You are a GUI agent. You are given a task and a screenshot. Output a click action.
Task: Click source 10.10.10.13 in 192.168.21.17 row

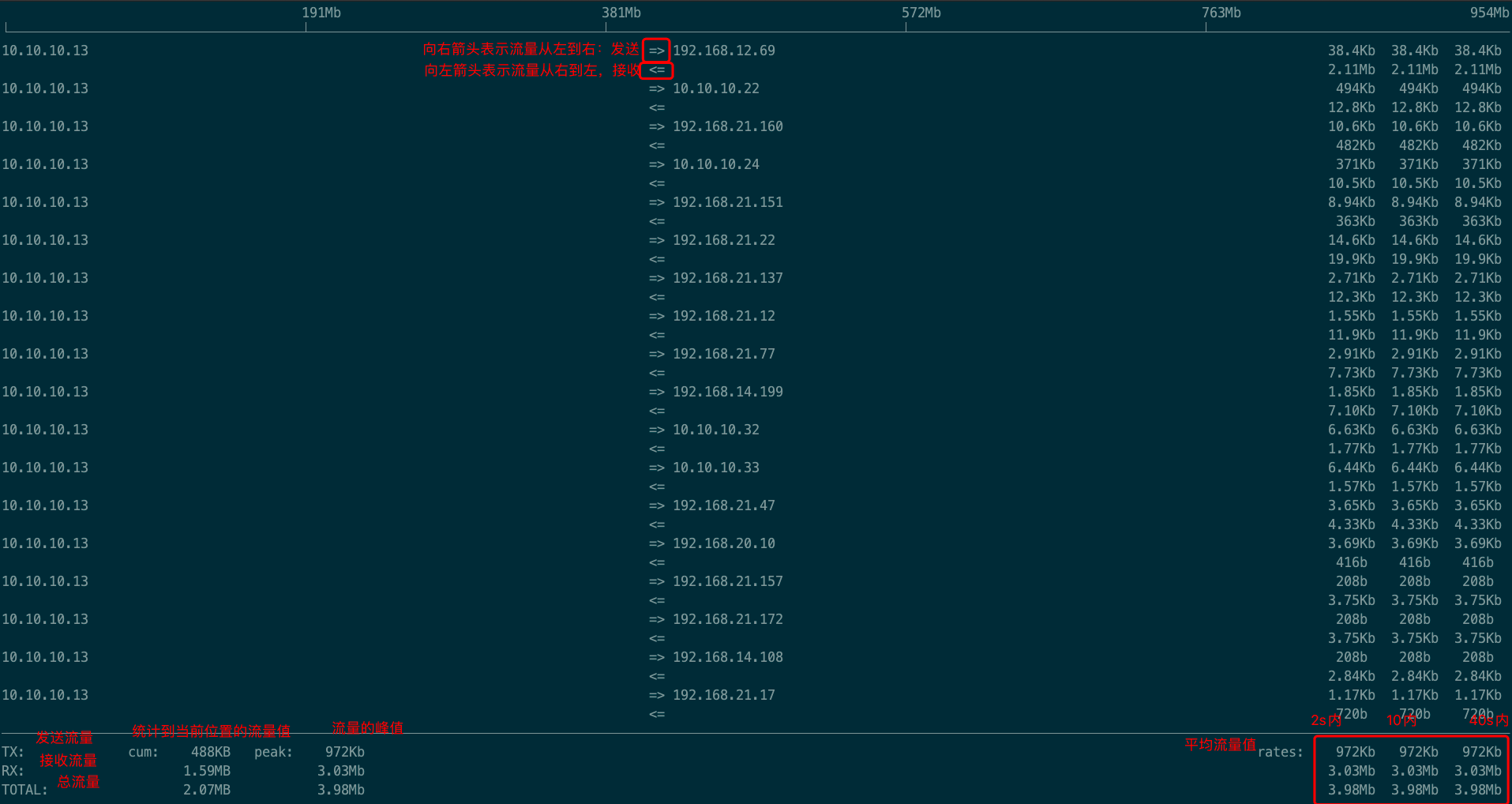(45, 695)
